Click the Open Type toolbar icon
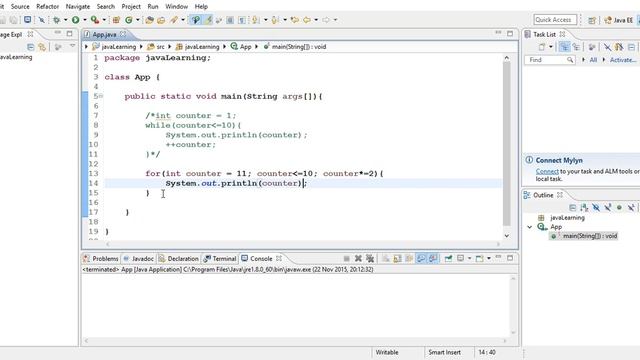The height and width of the screenshot is (360, 640). (x=149, y=20)
